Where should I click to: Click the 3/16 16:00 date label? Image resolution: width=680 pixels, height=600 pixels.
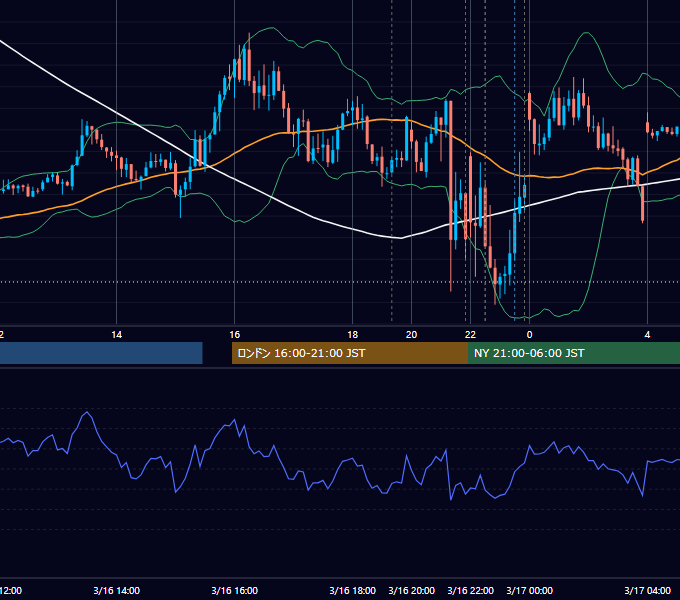[235, 590]
